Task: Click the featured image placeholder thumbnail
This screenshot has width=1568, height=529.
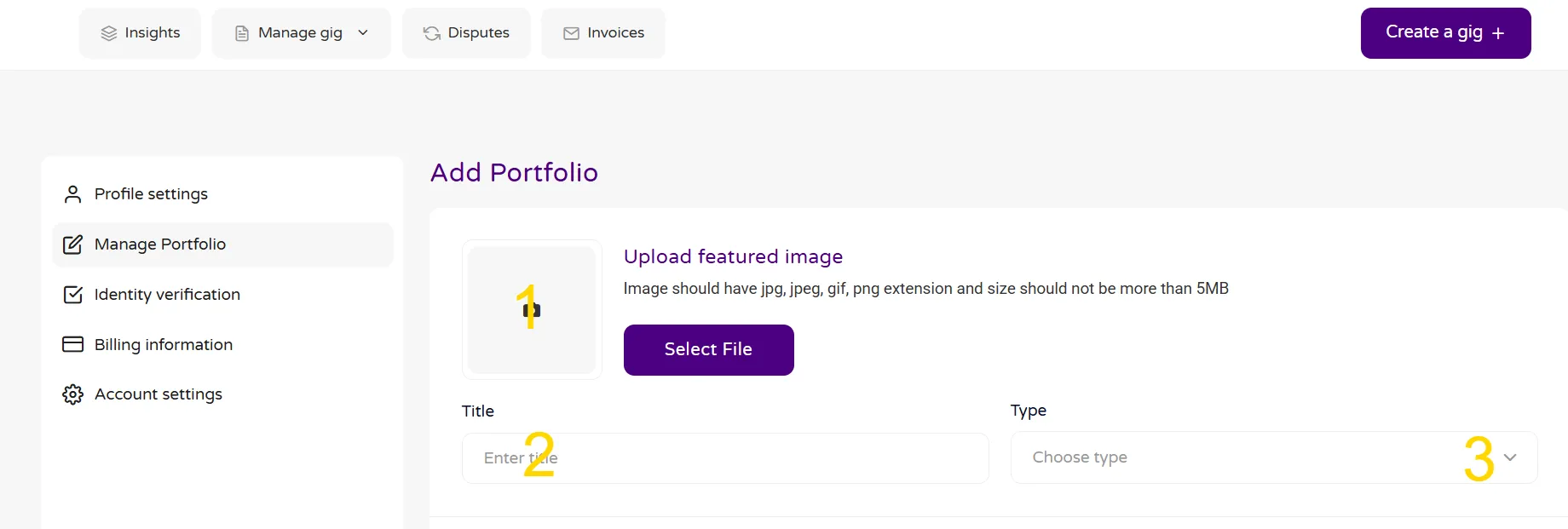Action: 532,309
